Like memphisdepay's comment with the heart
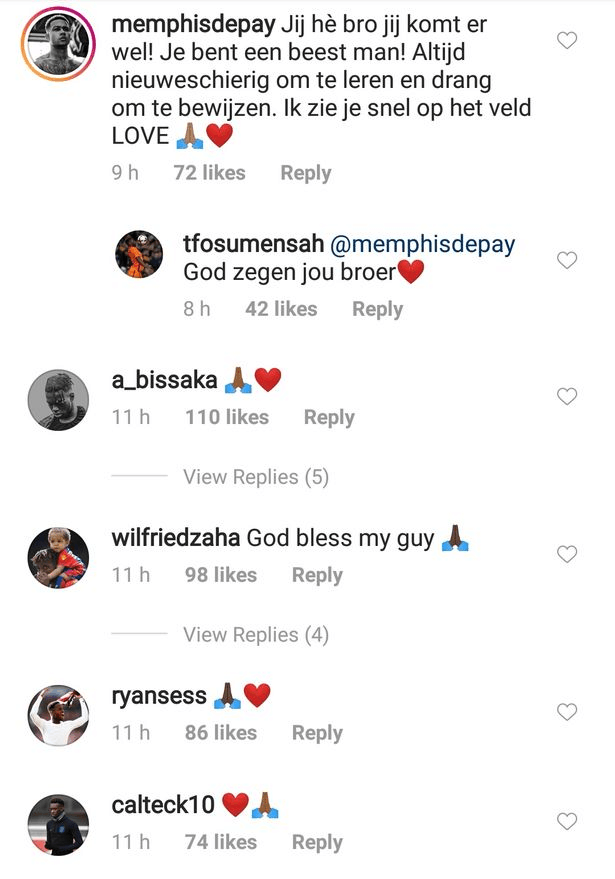The width and height of the screenshot is (615, 879). click(567, 41)
